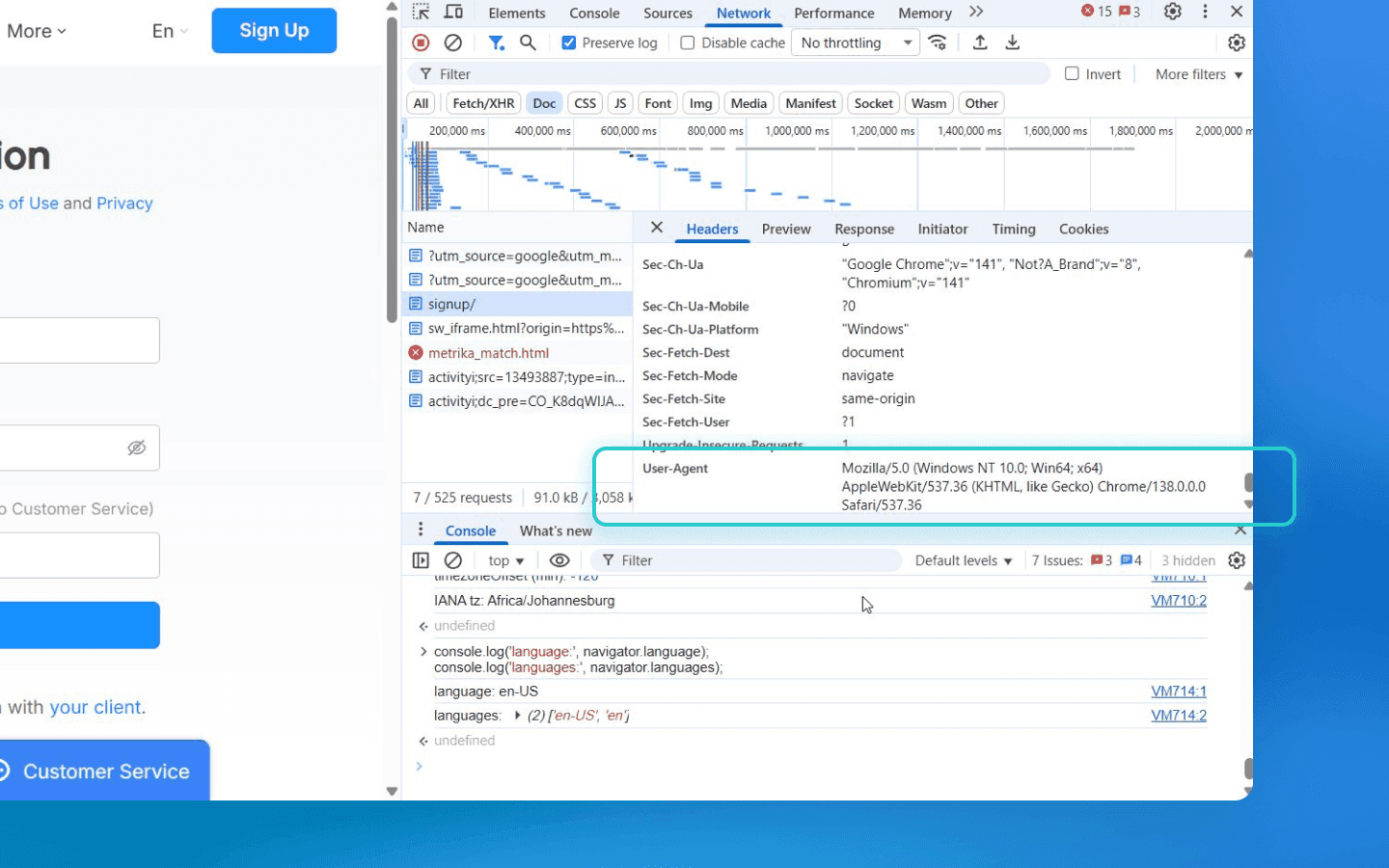The width and height of the screenshot is (1389, 868).
Task: Click the Sign Up button
Action: click(x=274, y=30)
